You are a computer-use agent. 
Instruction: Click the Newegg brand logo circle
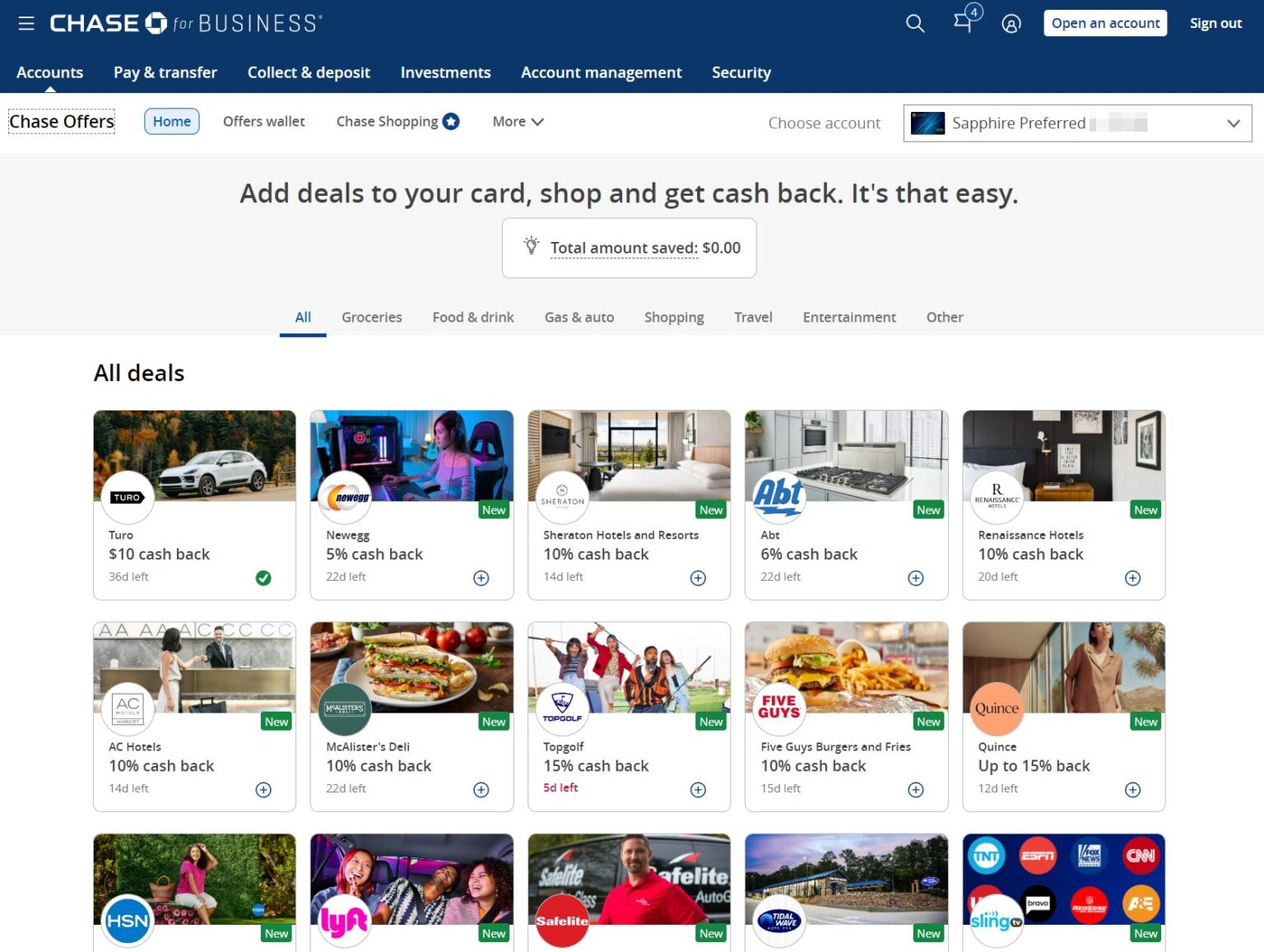345,498
